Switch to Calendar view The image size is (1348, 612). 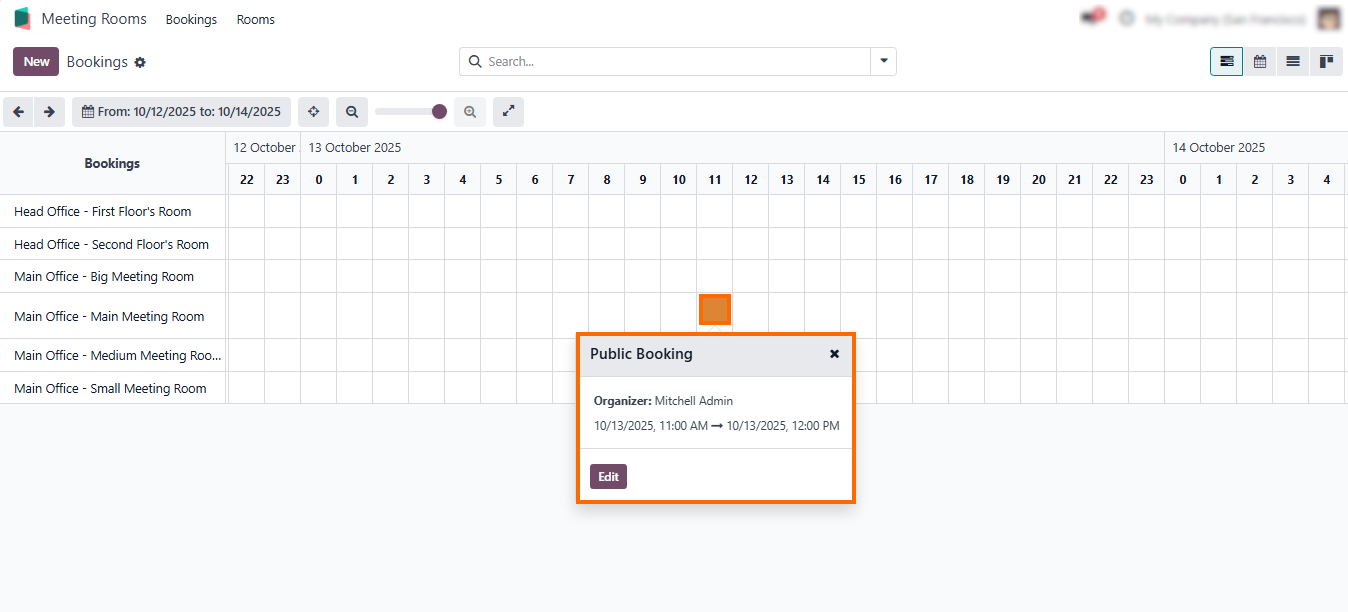tap(1260, 62)
